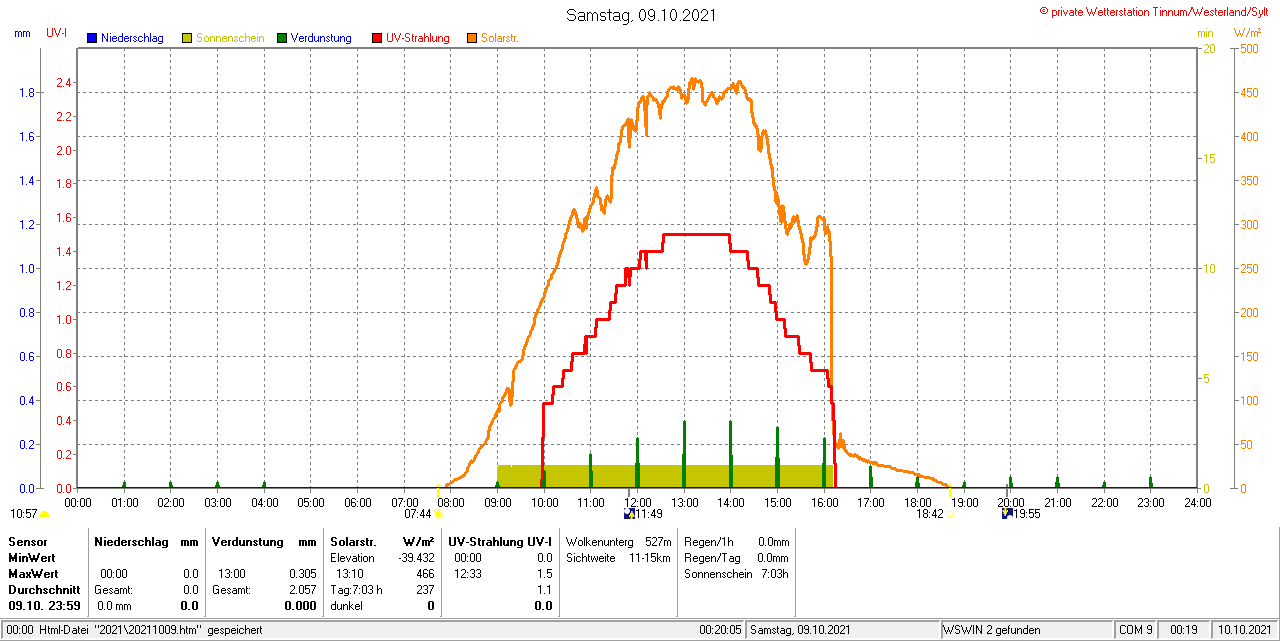1280x641 pixels.
Task: Click the MinWert row label
Action: coord(32,557)
